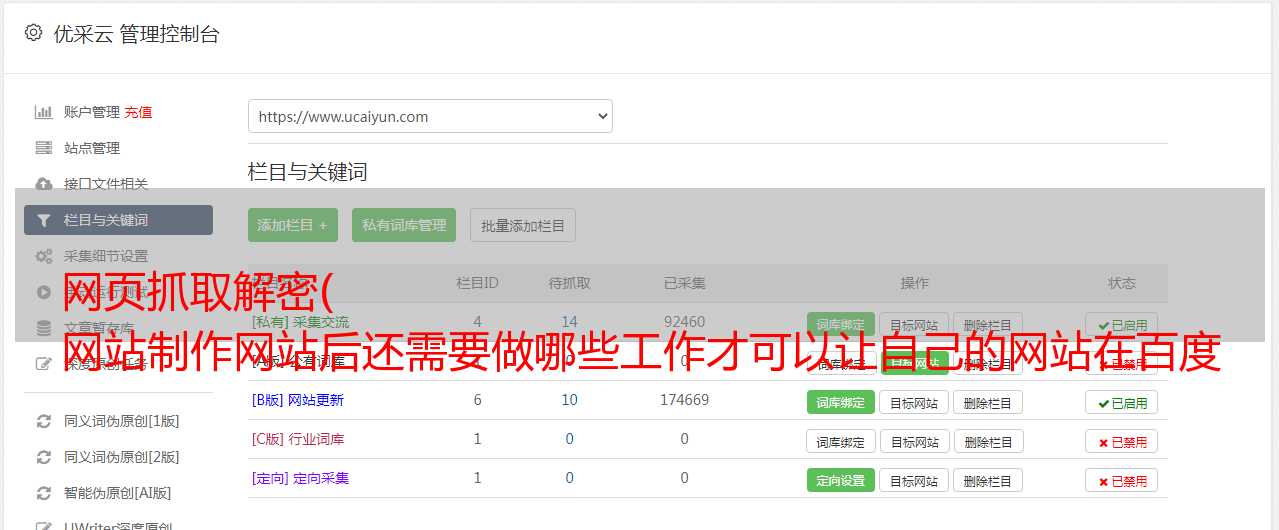Click 删除栏目 in the 行业词库 row

tap(988, 441)
